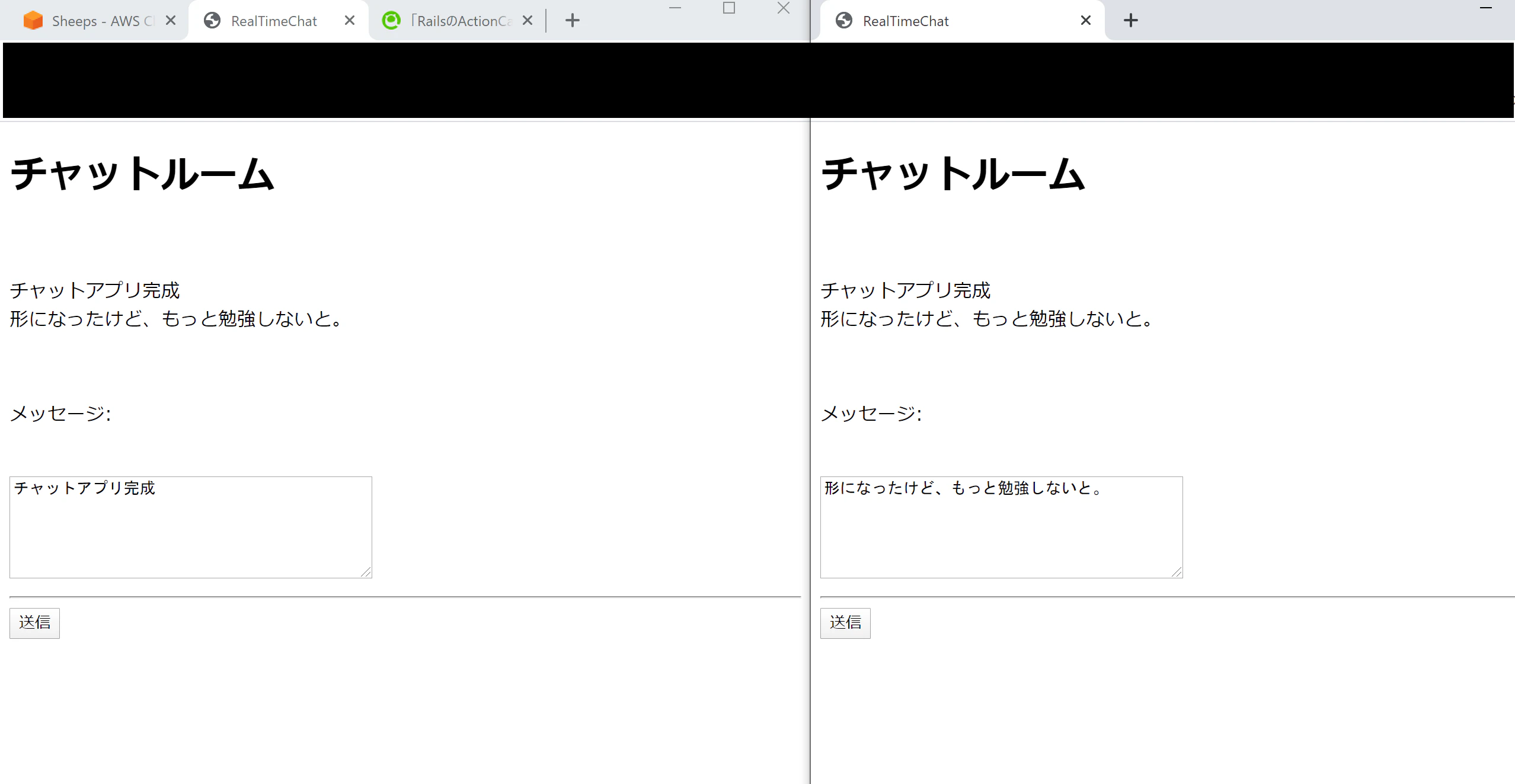This screenshot has height=784, width=1515.
Task: Click globe favicon on right RealTimeChat tab
Action: [844, 21]
